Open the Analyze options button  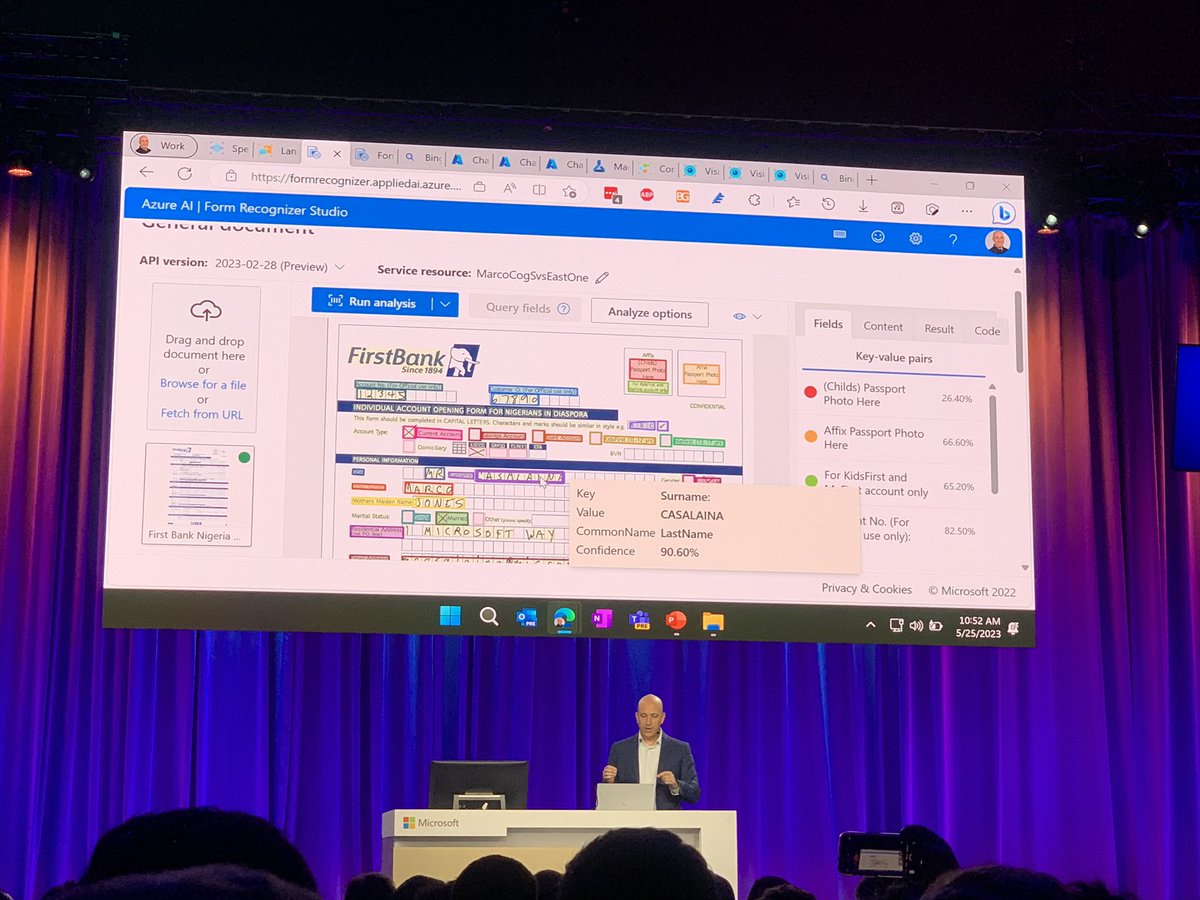[650, 313]
